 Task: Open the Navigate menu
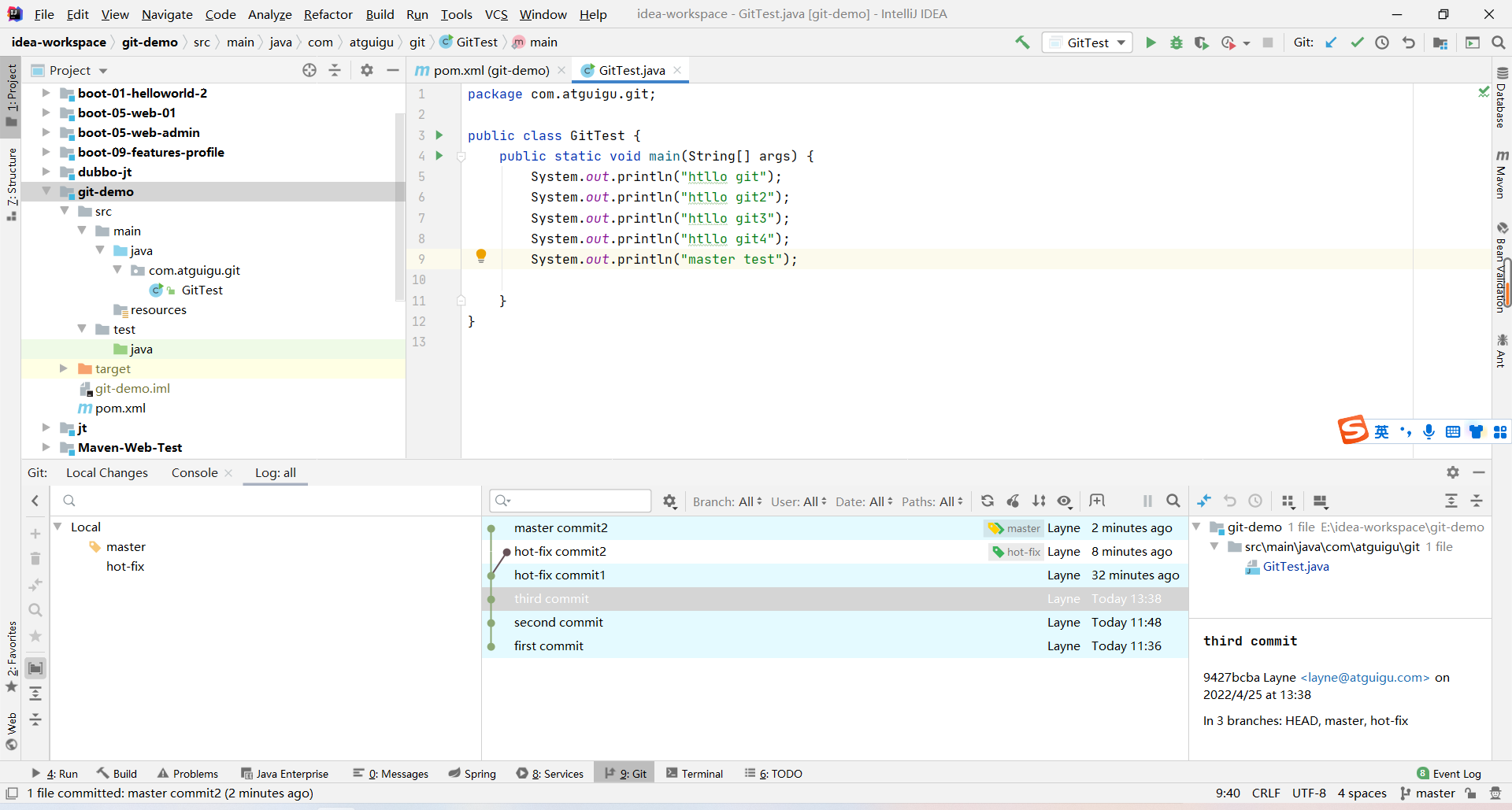tap(167, 14)
